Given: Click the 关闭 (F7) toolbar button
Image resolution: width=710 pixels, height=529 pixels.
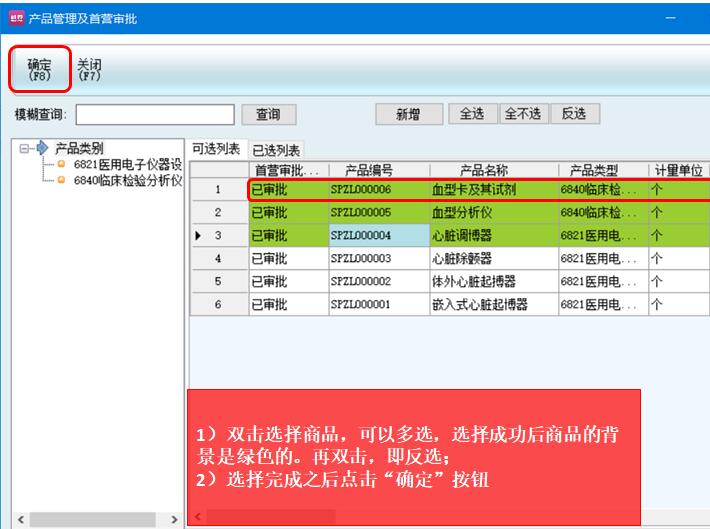Looking at the screenshot, I should pyautogui.click(x=89, y=69).
